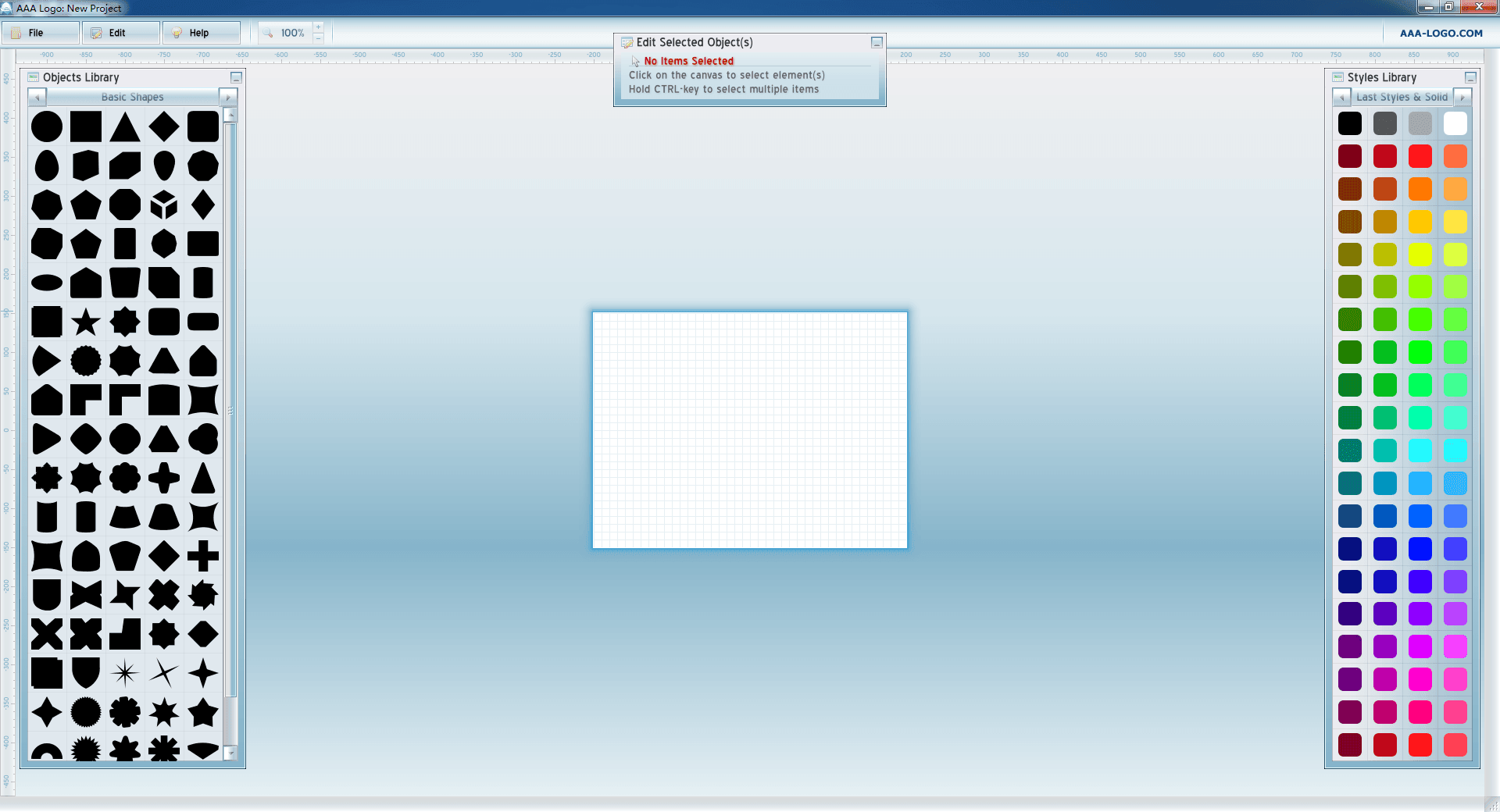Go to previous shapes category arrow
1500x812 pixels.
click(x=37, y=98)
